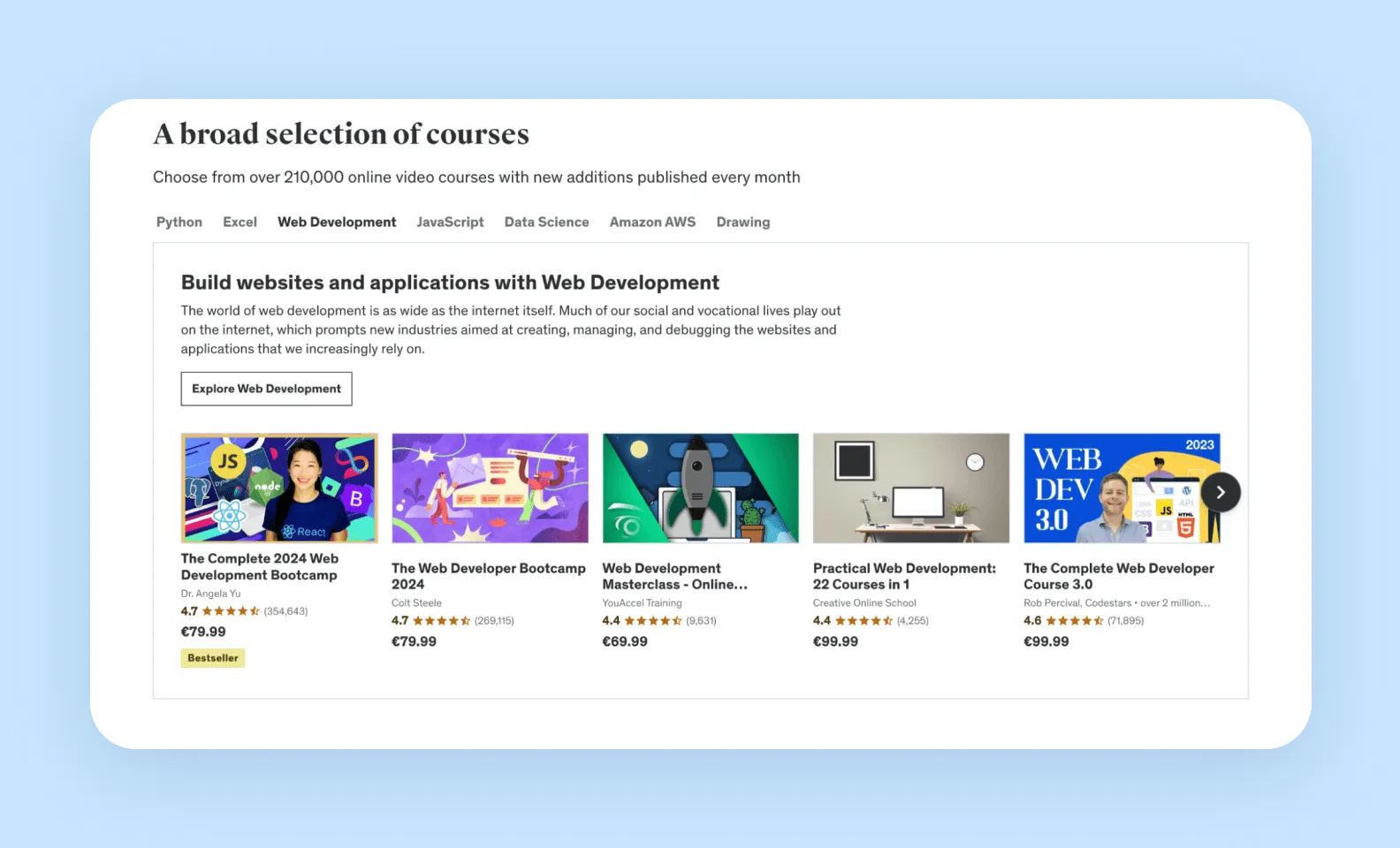The height and width of the screenshot is (848, 1400).
Task: Click The Web Developer Bootcamp 2024 title
Action: point(489,576)
